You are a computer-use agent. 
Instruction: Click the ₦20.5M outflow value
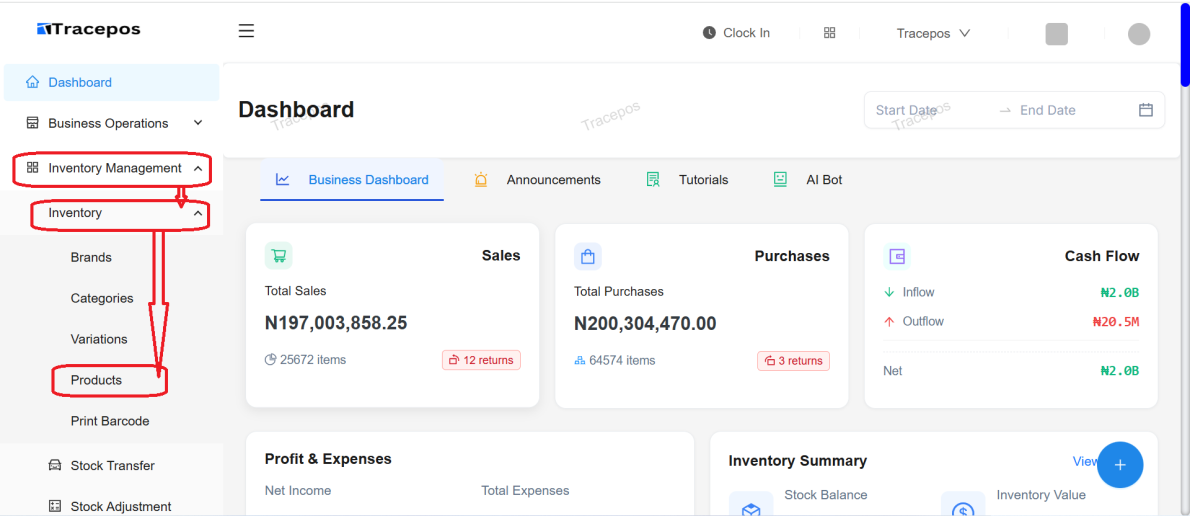1116,322
